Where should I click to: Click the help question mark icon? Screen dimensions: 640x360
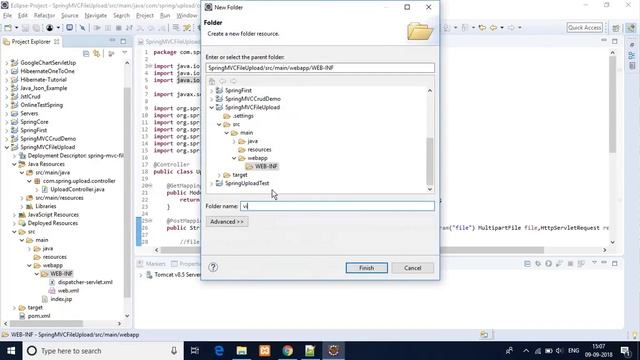coord(213,267)
